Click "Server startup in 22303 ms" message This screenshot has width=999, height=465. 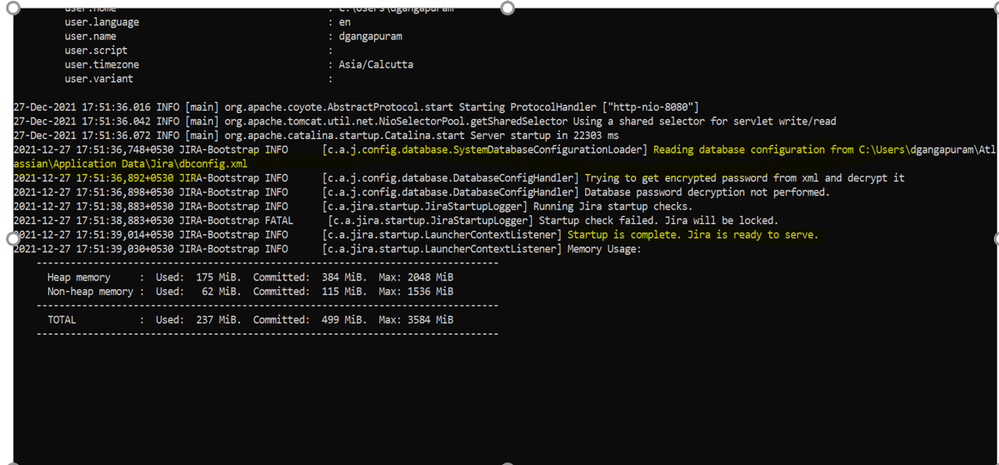(x=543, y=135)
